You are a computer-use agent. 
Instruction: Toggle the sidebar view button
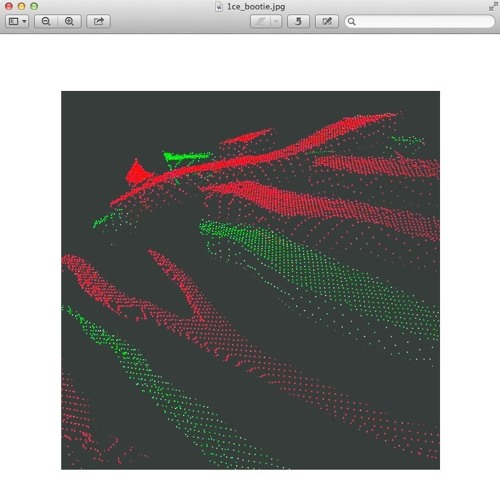coord(14,21)
